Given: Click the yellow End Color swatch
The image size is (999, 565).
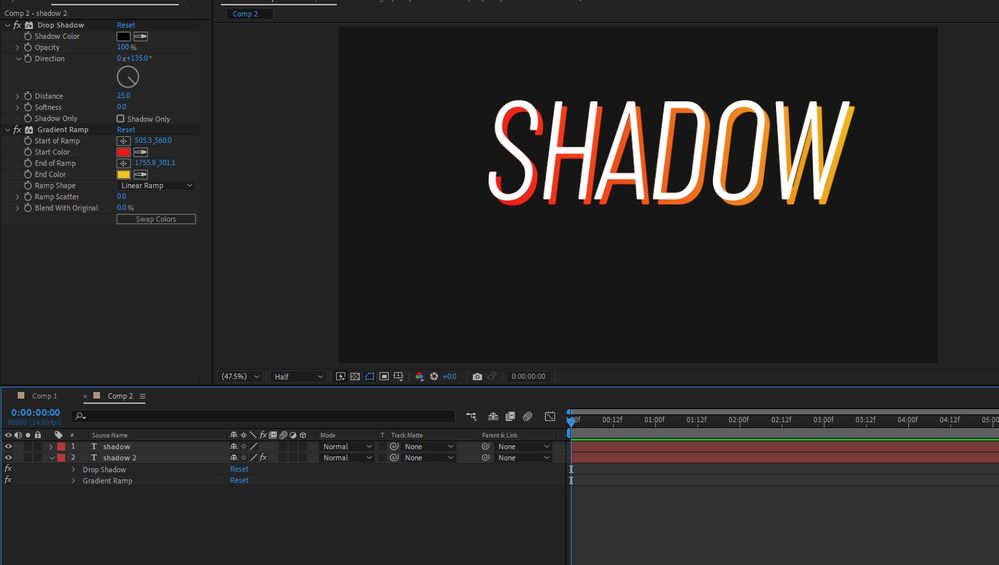Looking at the screenshot, I should tap(124, 175).
